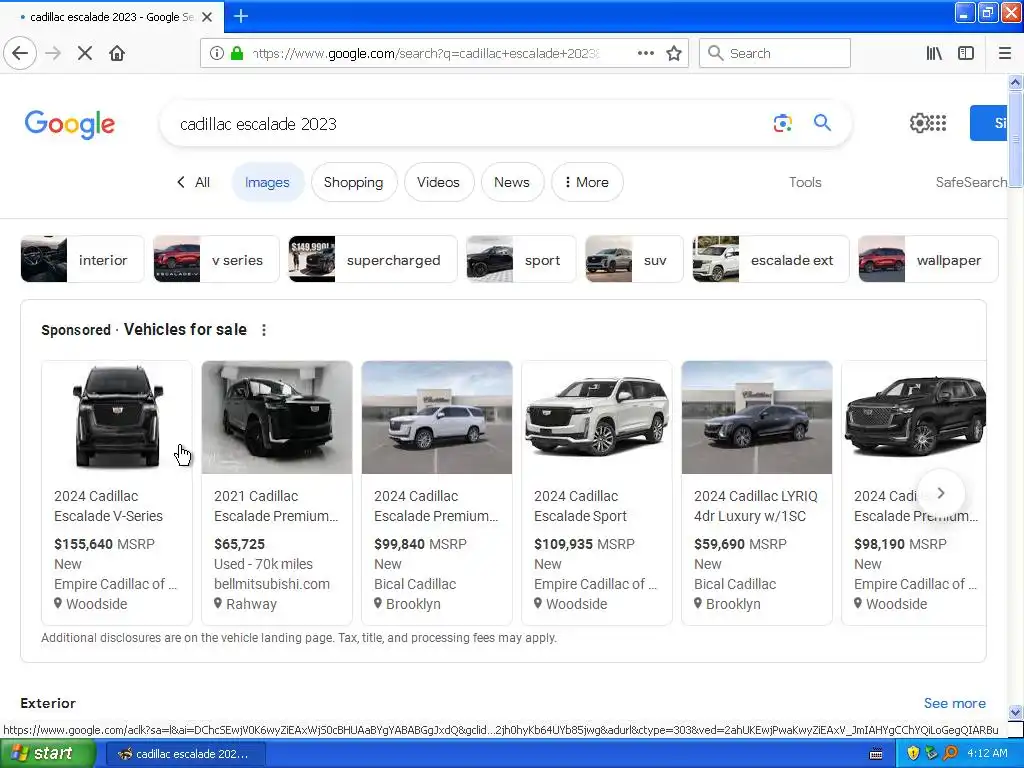Click the blue magnifier search icon
Image resolution: width=1024 pixels, height=768 pixels.
click(x=822, y=123)
